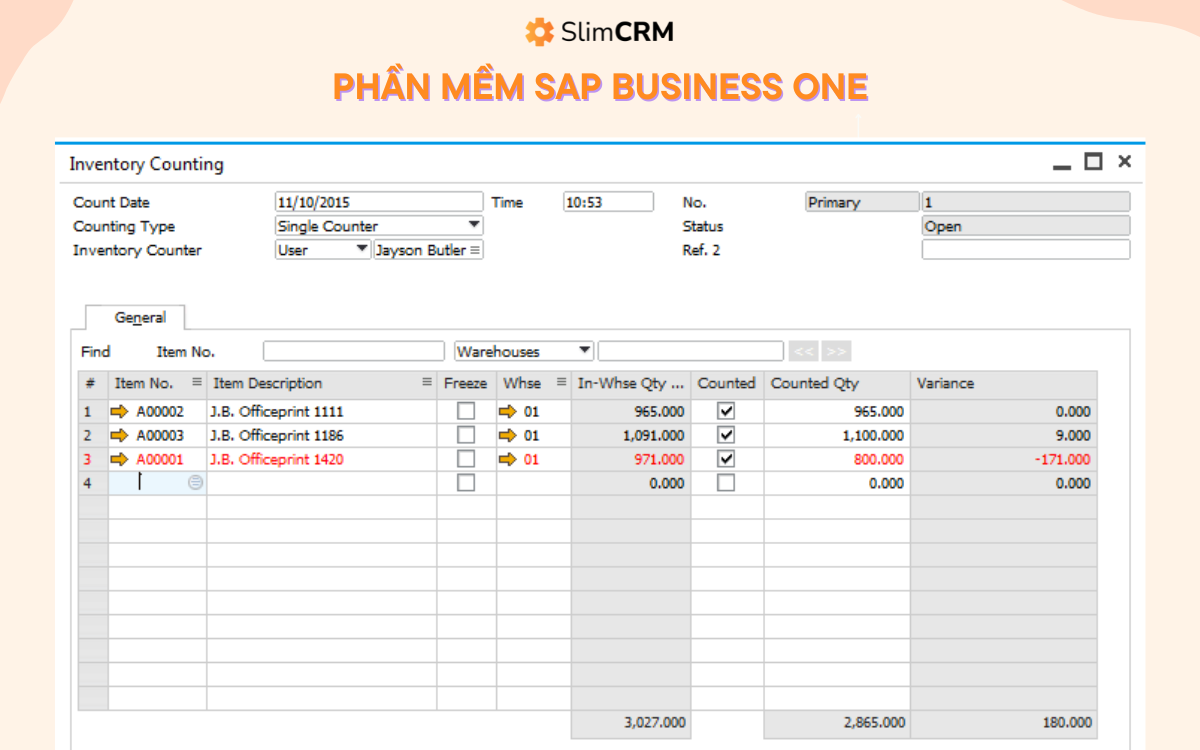Click the selection-list icon in row 4 Item No. cell
Image resolution: width=1200 pixels, height=750 pixels.
[196, 482]
